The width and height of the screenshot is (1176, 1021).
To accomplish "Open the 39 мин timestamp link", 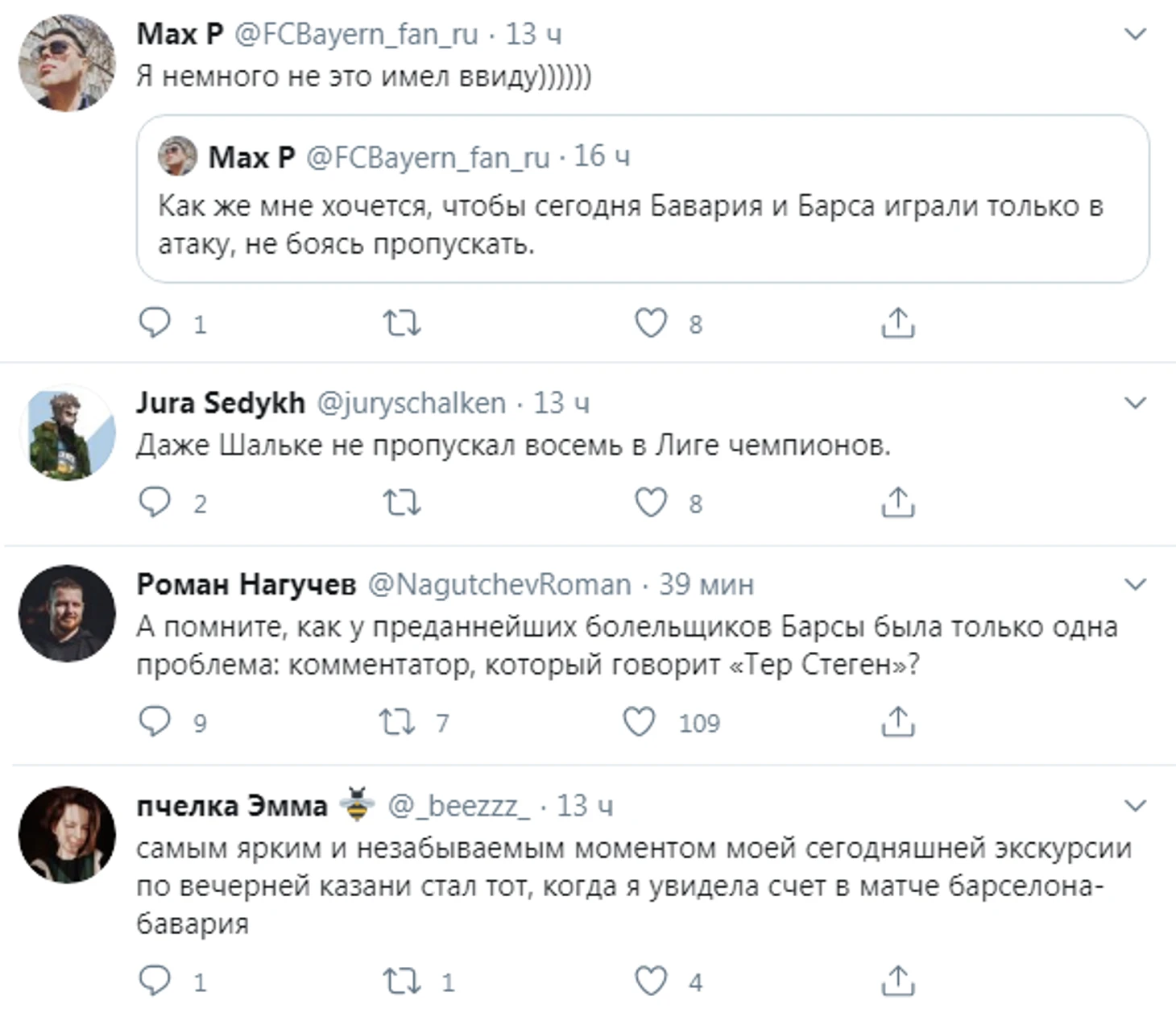I will click(x=706, y=584).
